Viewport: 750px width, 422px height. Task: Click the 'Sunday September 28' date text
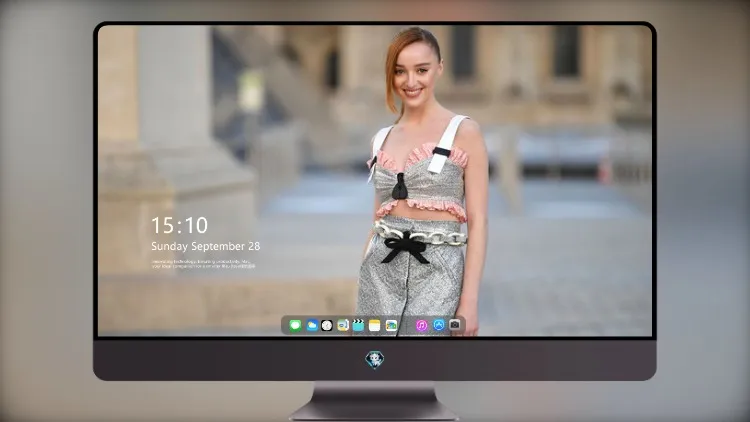pos(206,246)
